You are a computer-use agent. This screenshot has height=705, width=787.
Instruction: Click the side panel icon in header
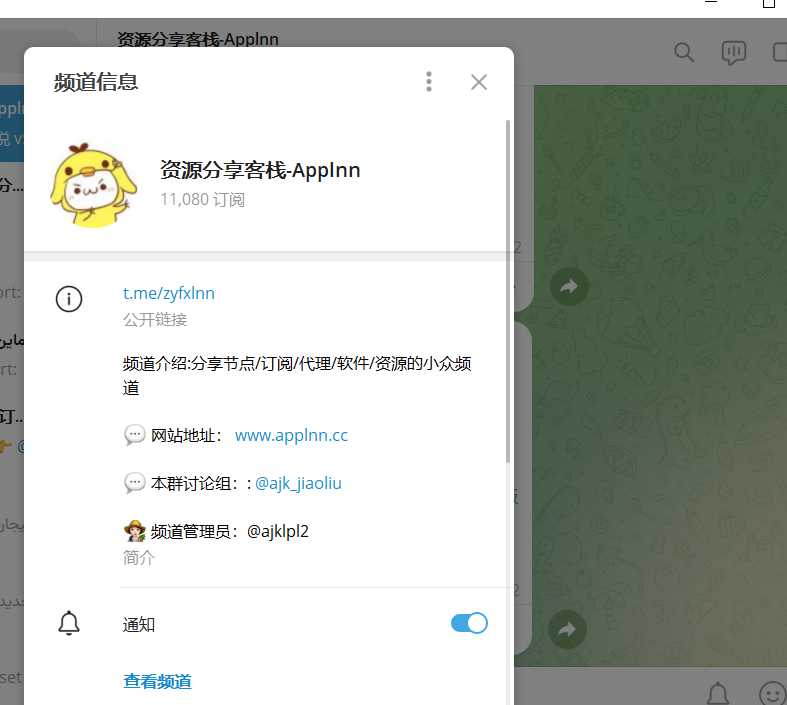tap(779, 52)
